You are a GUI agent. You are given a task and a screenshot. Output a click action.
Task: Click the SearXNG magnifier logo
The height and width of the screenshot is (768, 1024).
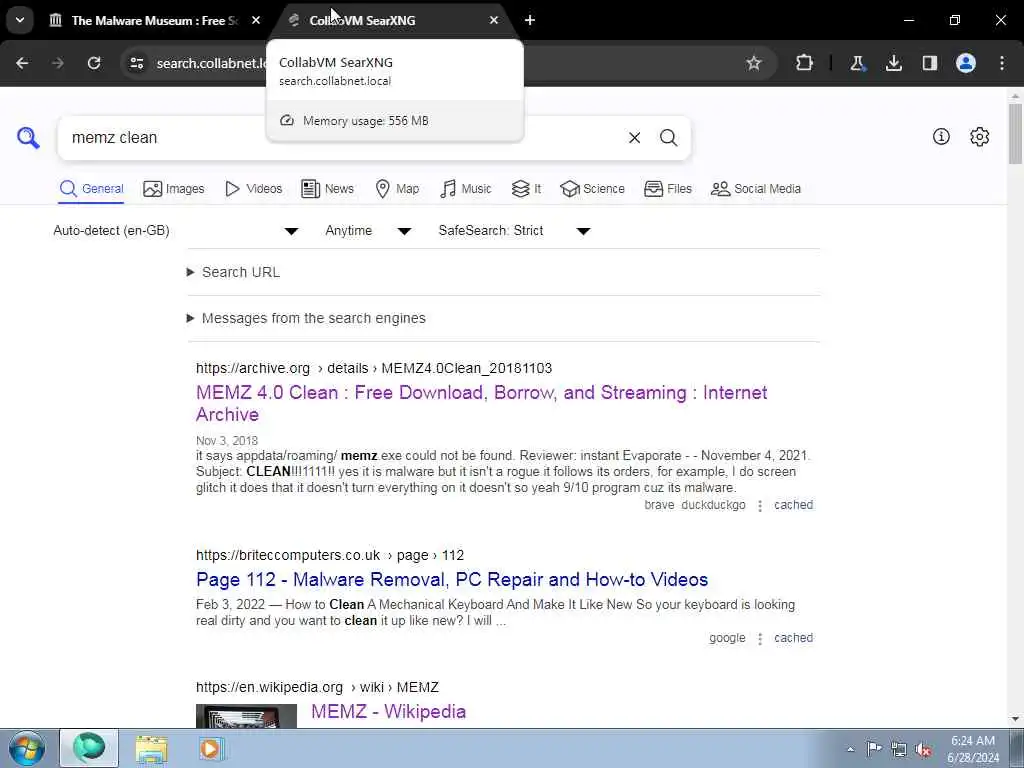(28, 138)
